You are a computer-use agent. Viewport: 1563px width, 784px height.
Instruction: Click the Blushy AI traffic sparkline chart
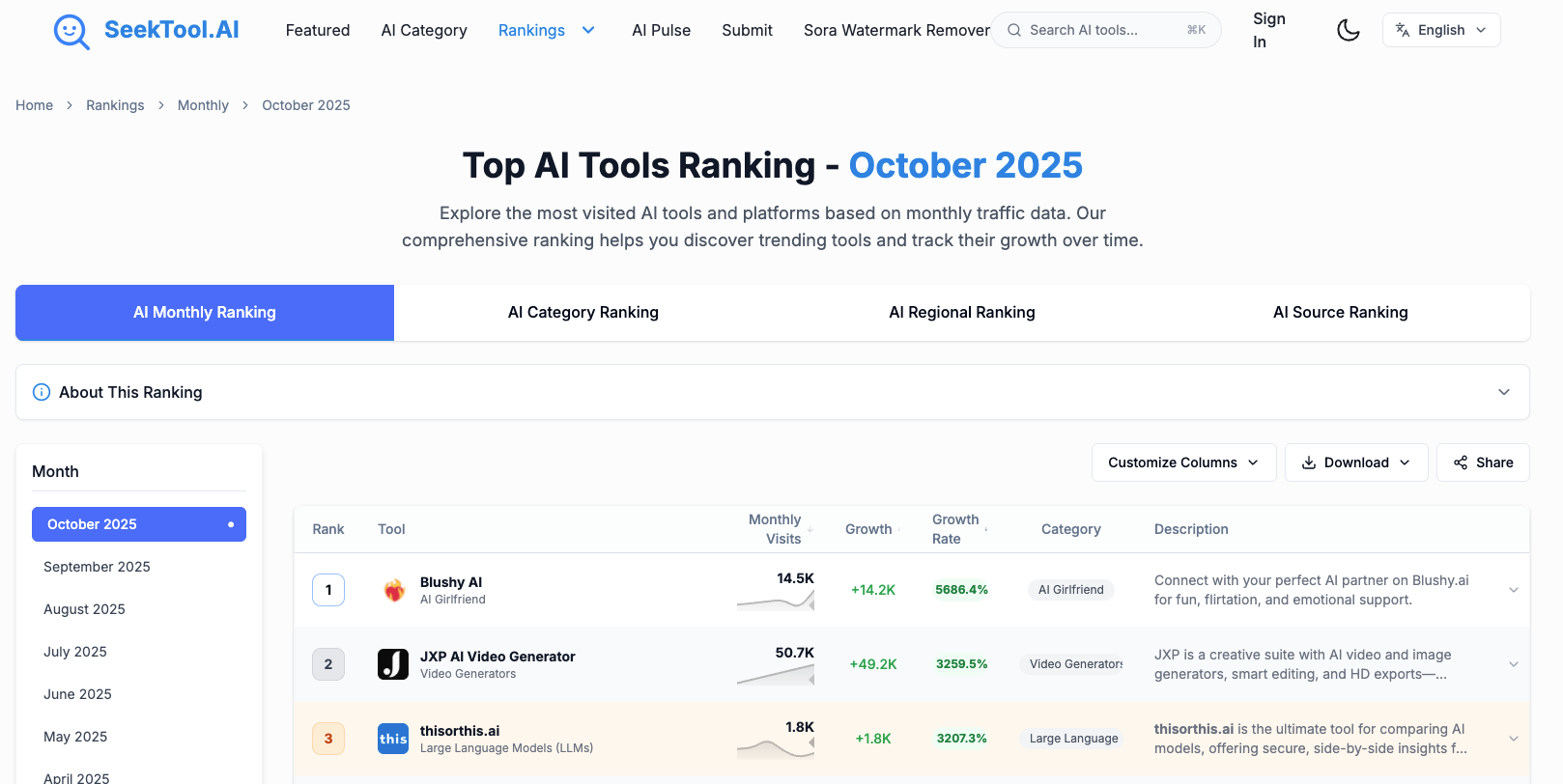[776, 601]
